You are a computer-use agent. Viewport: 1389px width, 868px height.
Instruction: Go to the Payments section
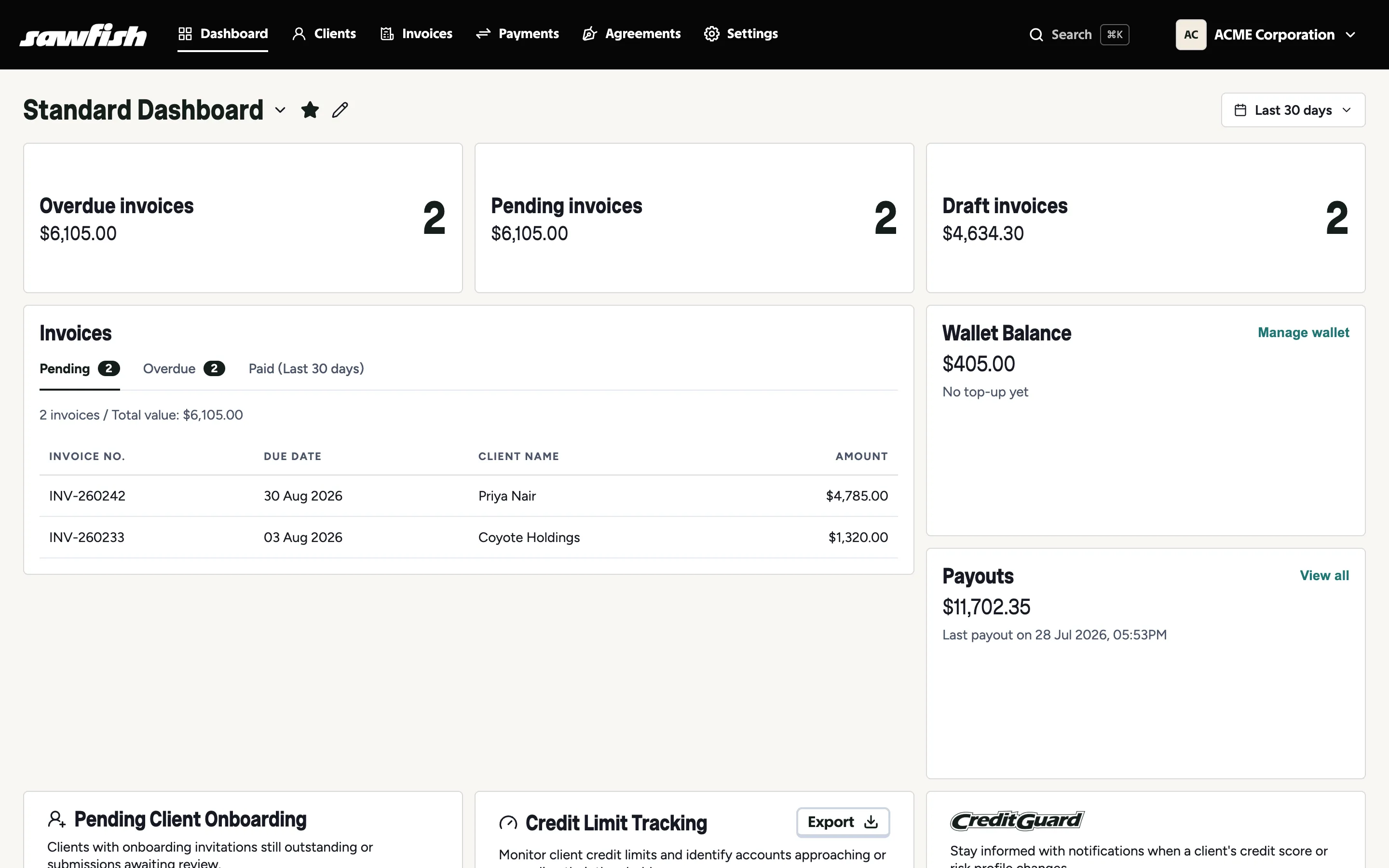pos(517,34)
